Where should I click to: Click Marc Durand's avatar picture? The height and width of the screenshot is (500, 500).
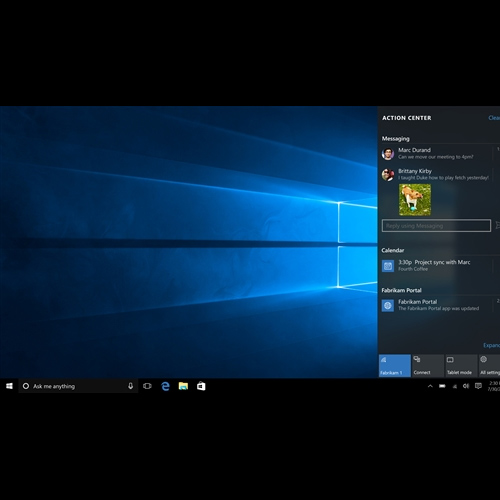point(388,154)
